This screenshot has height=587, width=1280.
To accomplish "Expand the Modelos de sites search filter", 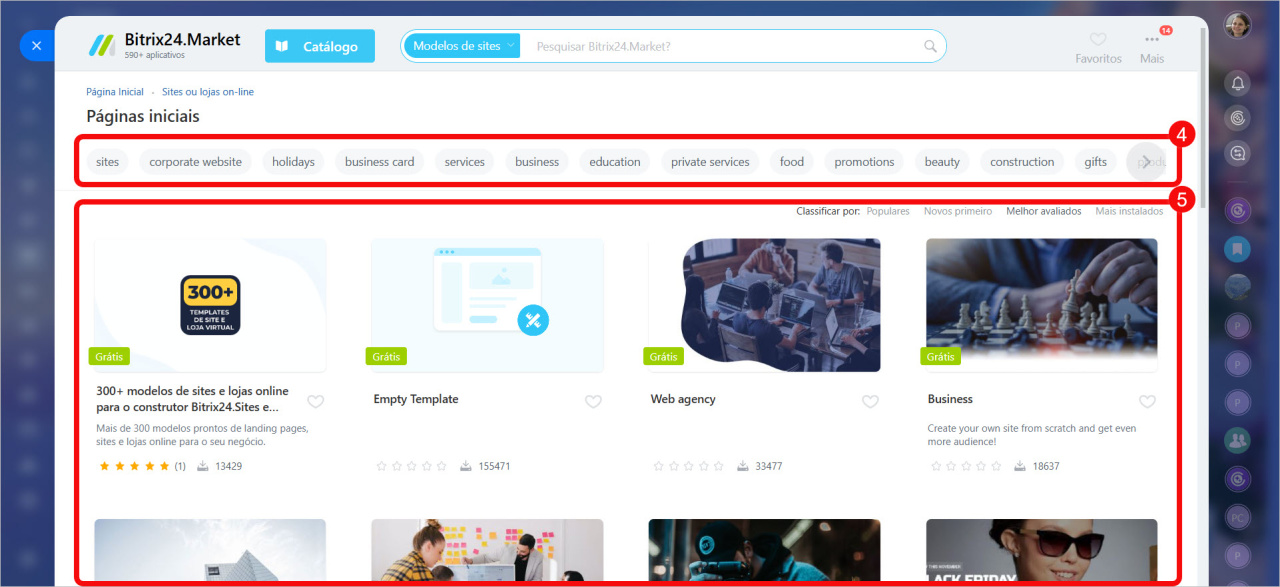I will tap(462, 46).
